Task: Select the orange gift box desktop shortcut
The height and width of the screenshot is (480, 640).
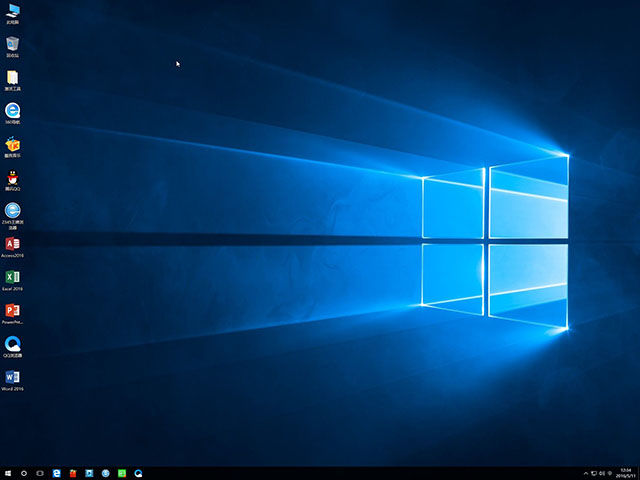Action: 12,145
